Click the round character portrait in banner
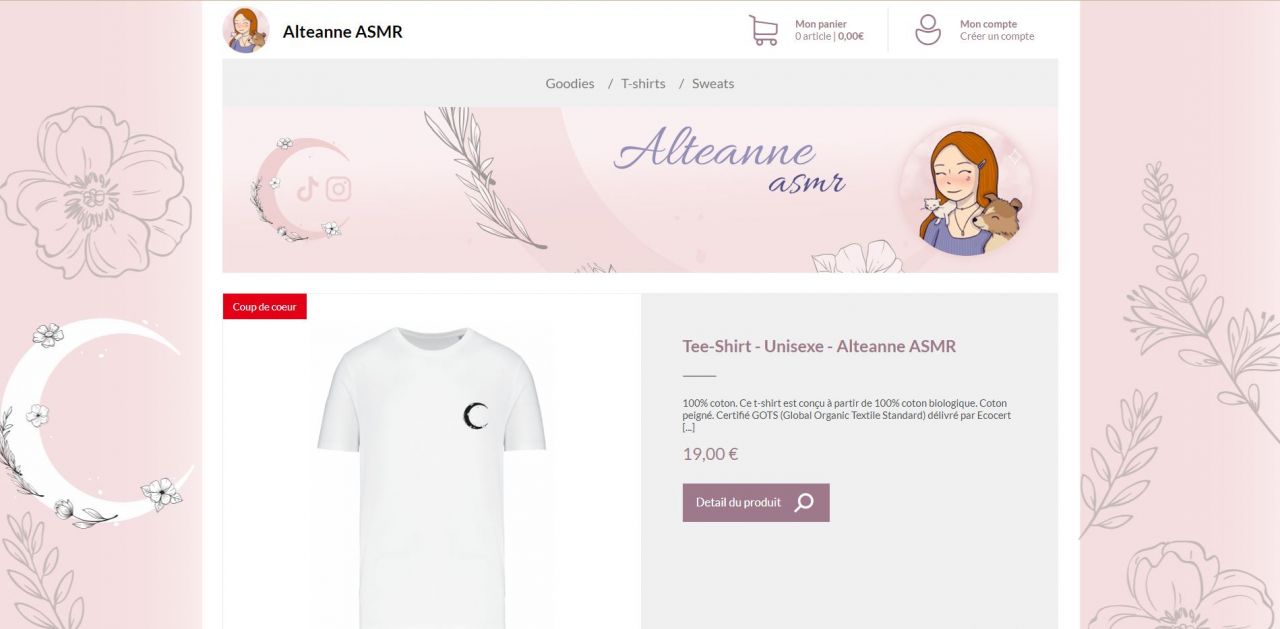1280x629 pixels. [968, 190]
